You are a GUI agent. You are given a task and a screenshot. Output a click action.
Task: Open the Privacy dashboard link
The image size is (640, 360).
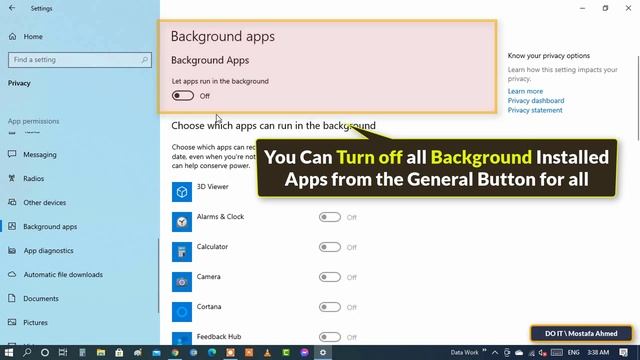[x=536, y=100]
